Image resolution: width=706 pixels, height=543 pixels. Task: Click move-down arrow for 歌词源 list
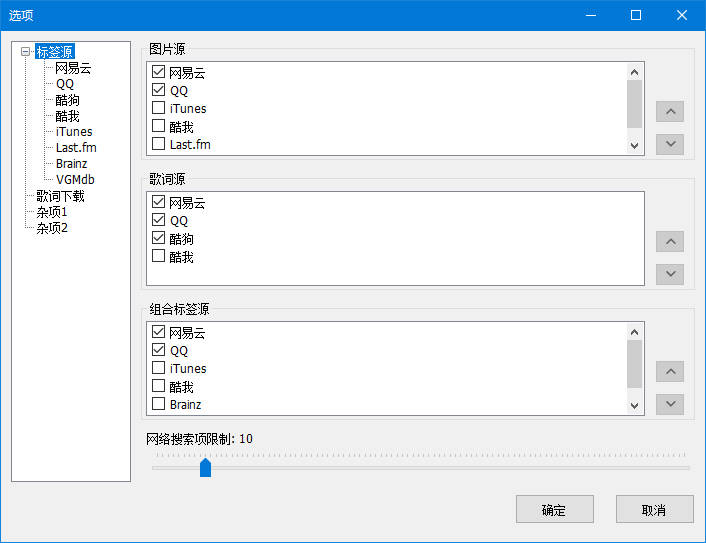(670, 274)
